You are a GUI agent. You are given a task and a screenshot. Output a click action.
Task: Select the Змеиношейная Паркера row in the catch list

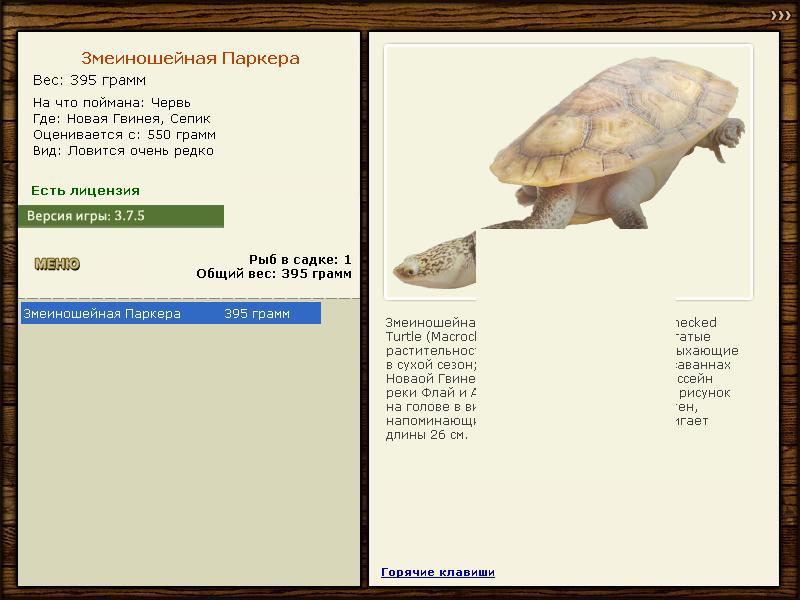pos(171,313)
